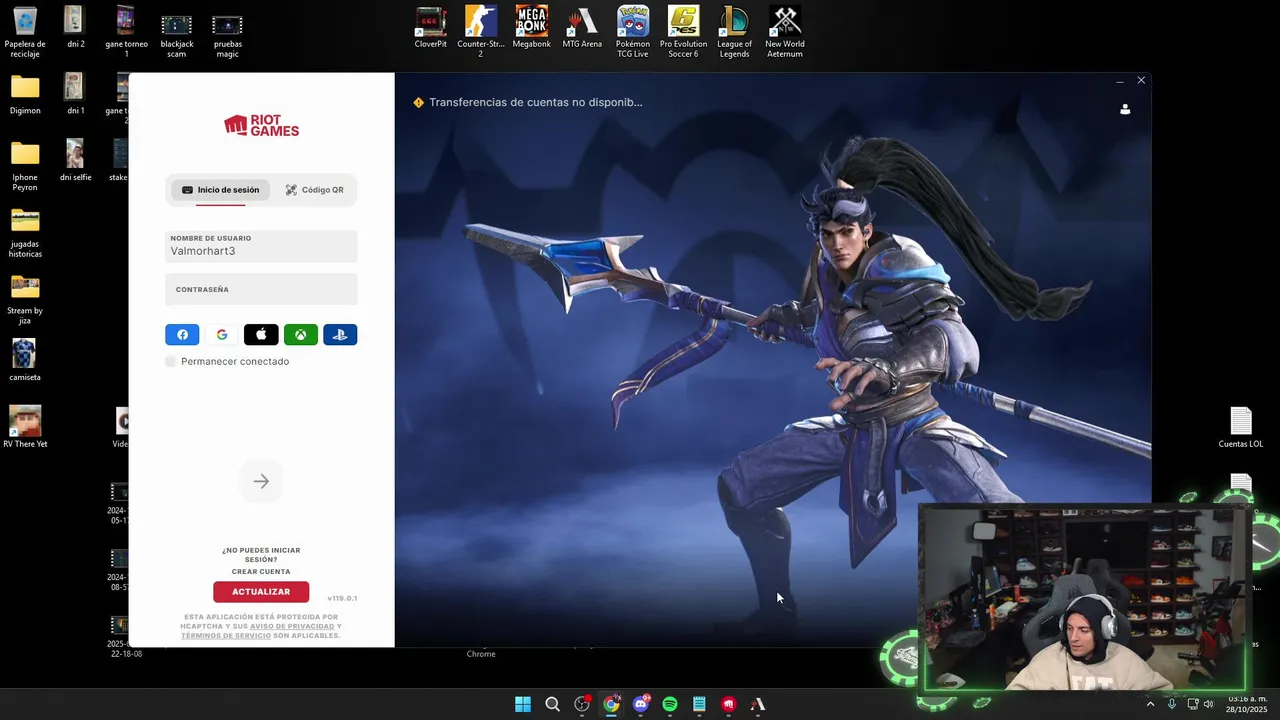1280x720 pixels.
Task: Select Pro Evolution Soccer 6 shortcut
Action: pos(683,32)
